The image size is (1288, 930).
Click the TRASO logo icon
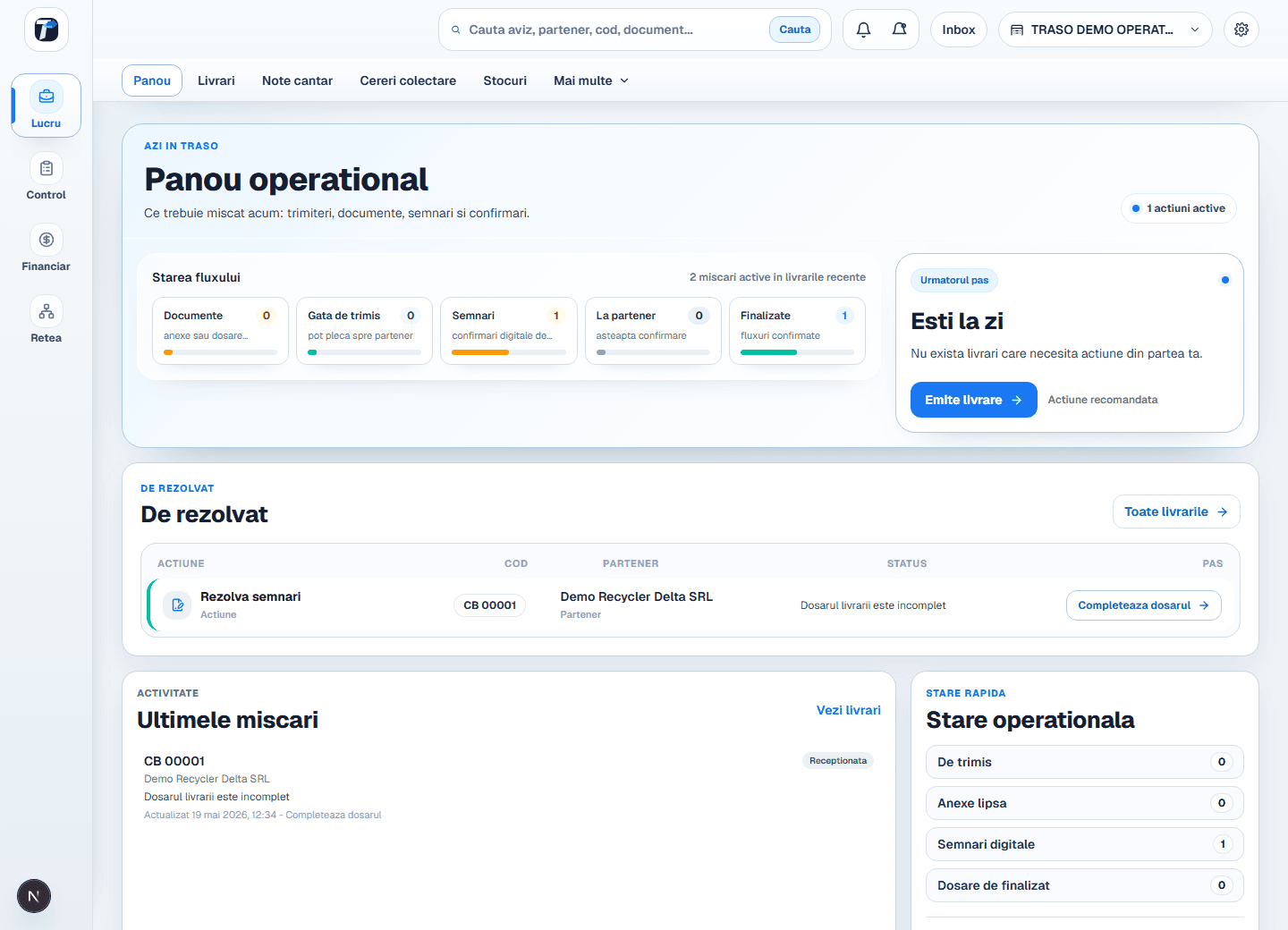click(x=47, y=30)
